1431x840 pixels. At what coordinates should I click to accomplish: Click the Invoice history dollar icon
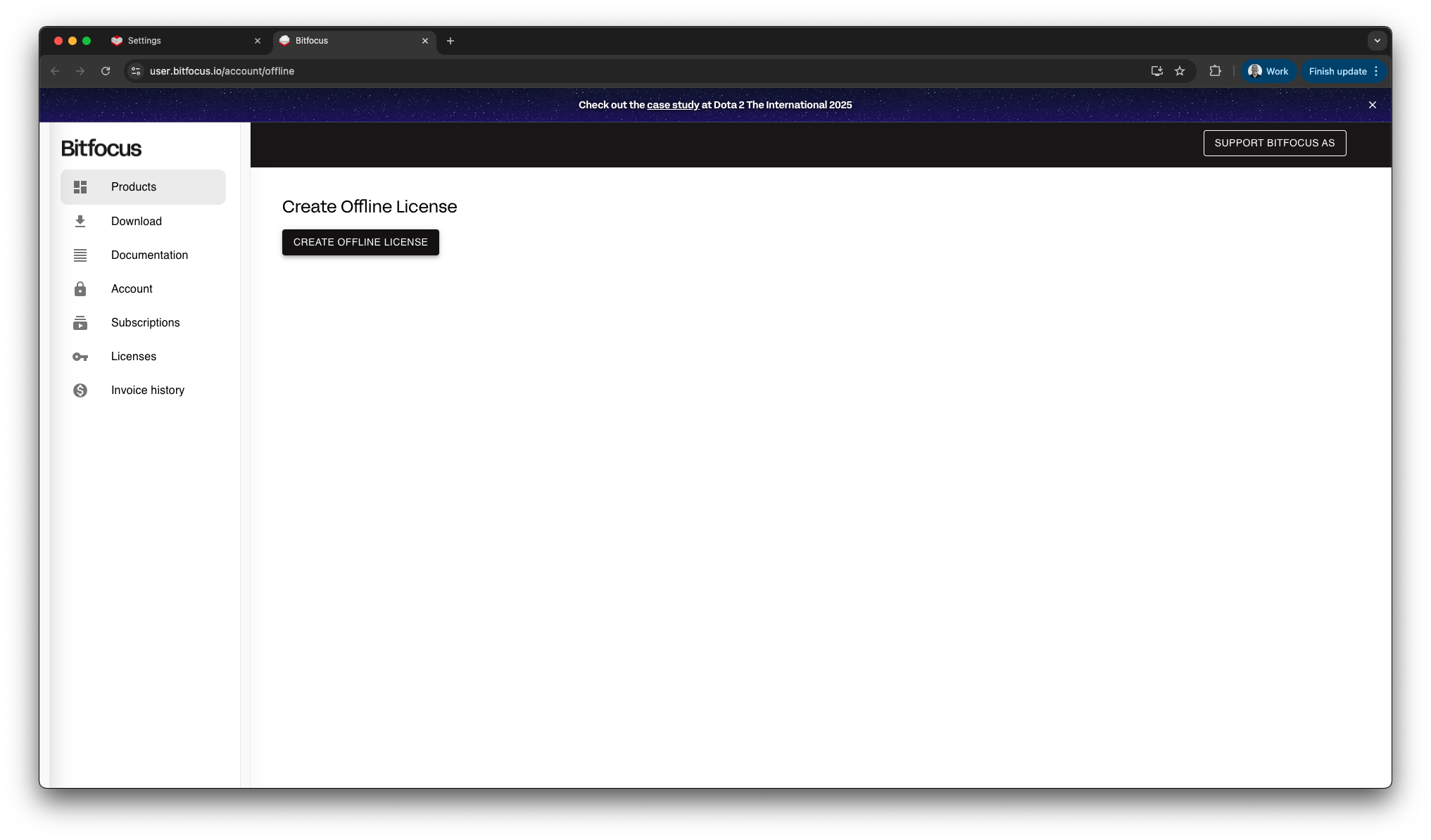80,390
